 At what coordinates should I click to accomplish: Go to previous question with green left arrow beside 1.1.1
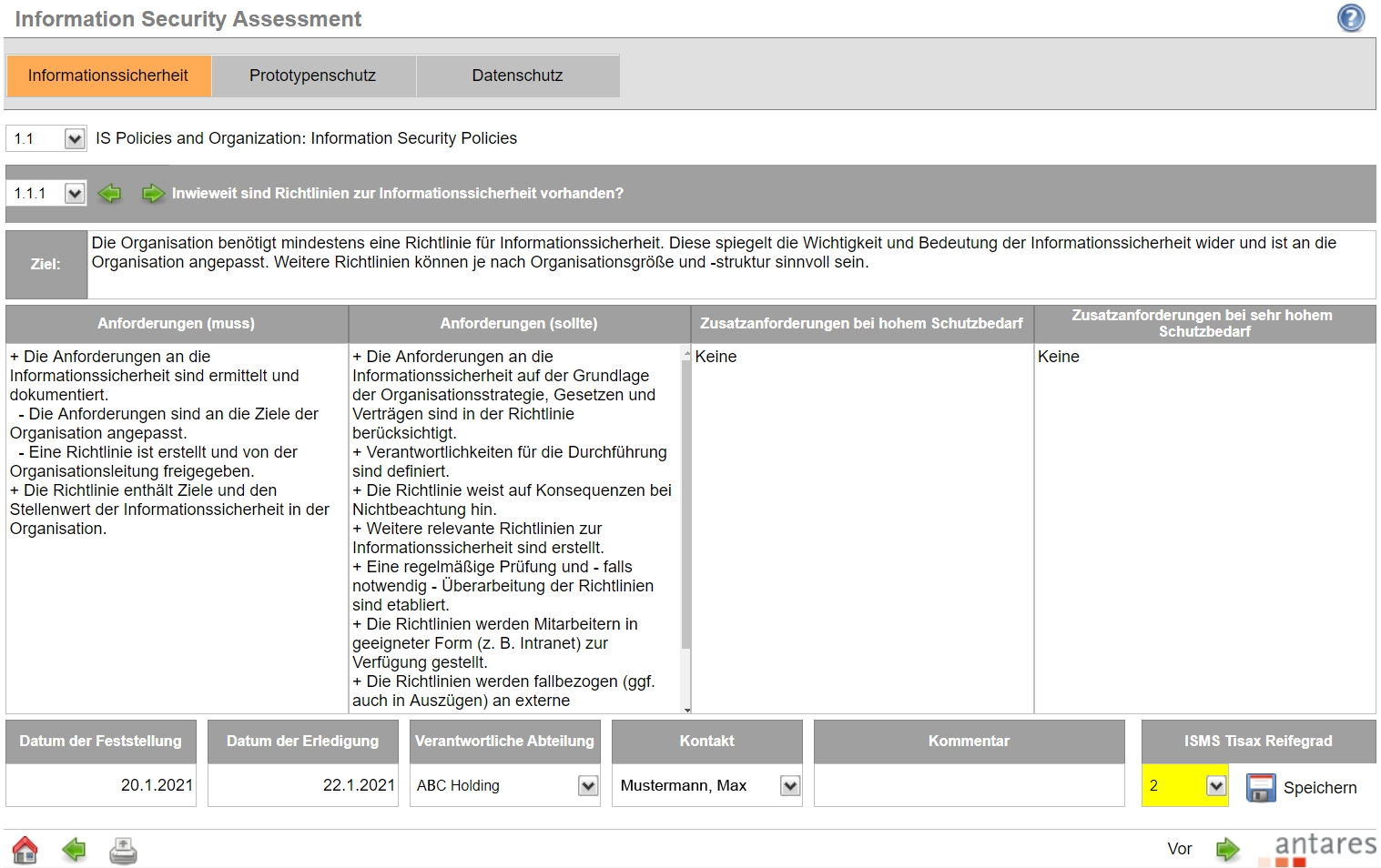pyautogui.click(x=110, y=193)
